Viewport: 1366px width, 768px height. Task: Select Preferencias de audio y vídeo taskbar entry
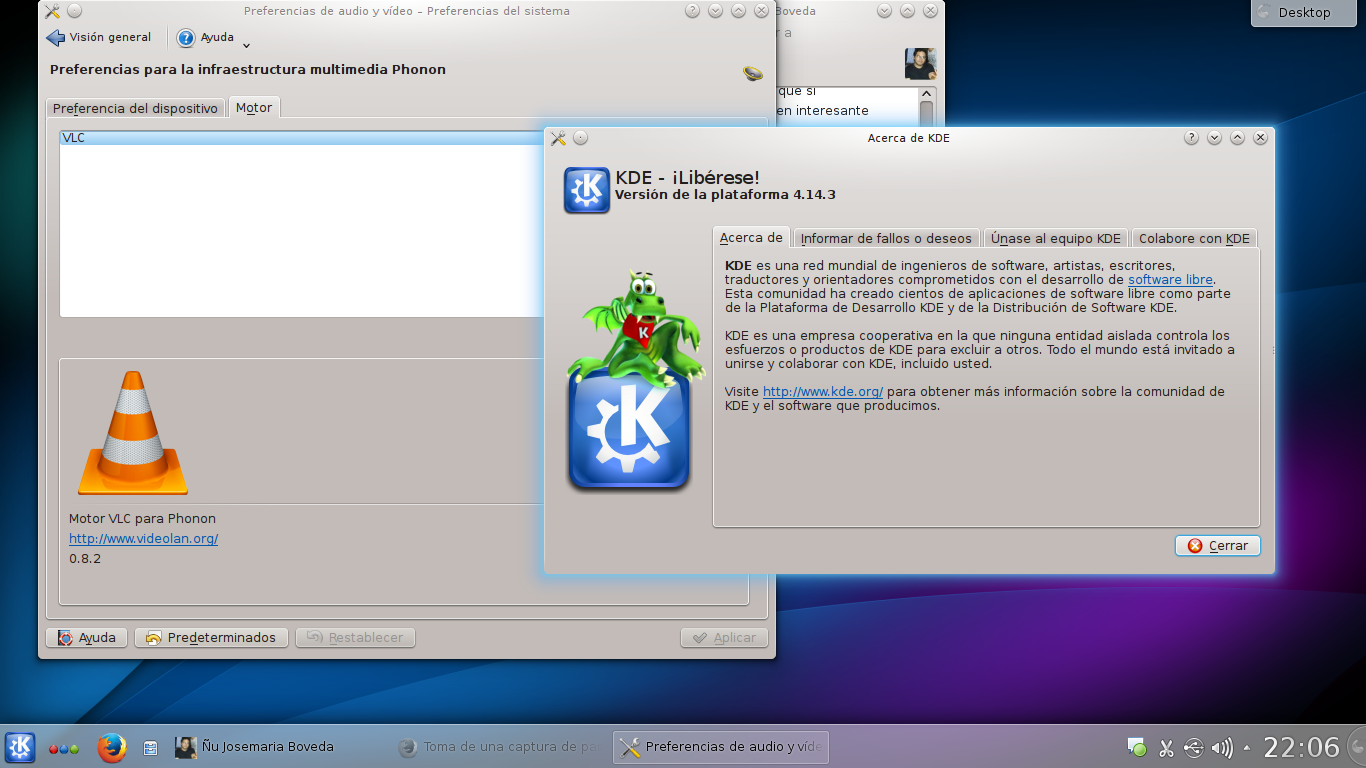720,747
